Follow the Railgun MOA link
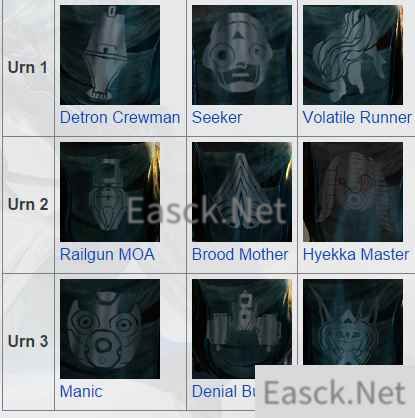Screen dimensions: 415x418 coord(107,255)
